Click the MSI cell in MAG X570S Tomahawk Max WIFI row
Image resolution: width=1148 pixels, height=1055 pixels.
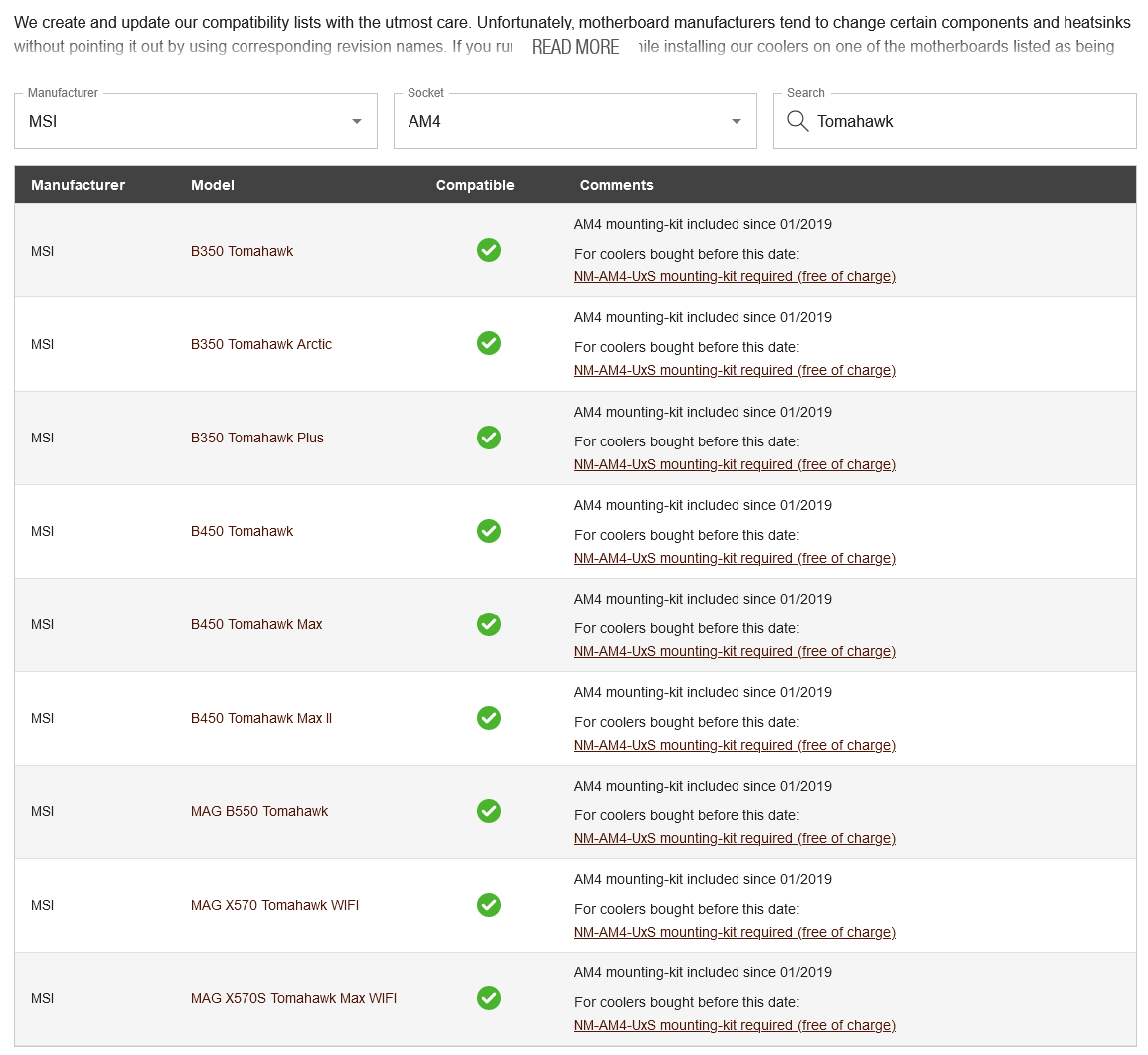[x=43, y=998]
